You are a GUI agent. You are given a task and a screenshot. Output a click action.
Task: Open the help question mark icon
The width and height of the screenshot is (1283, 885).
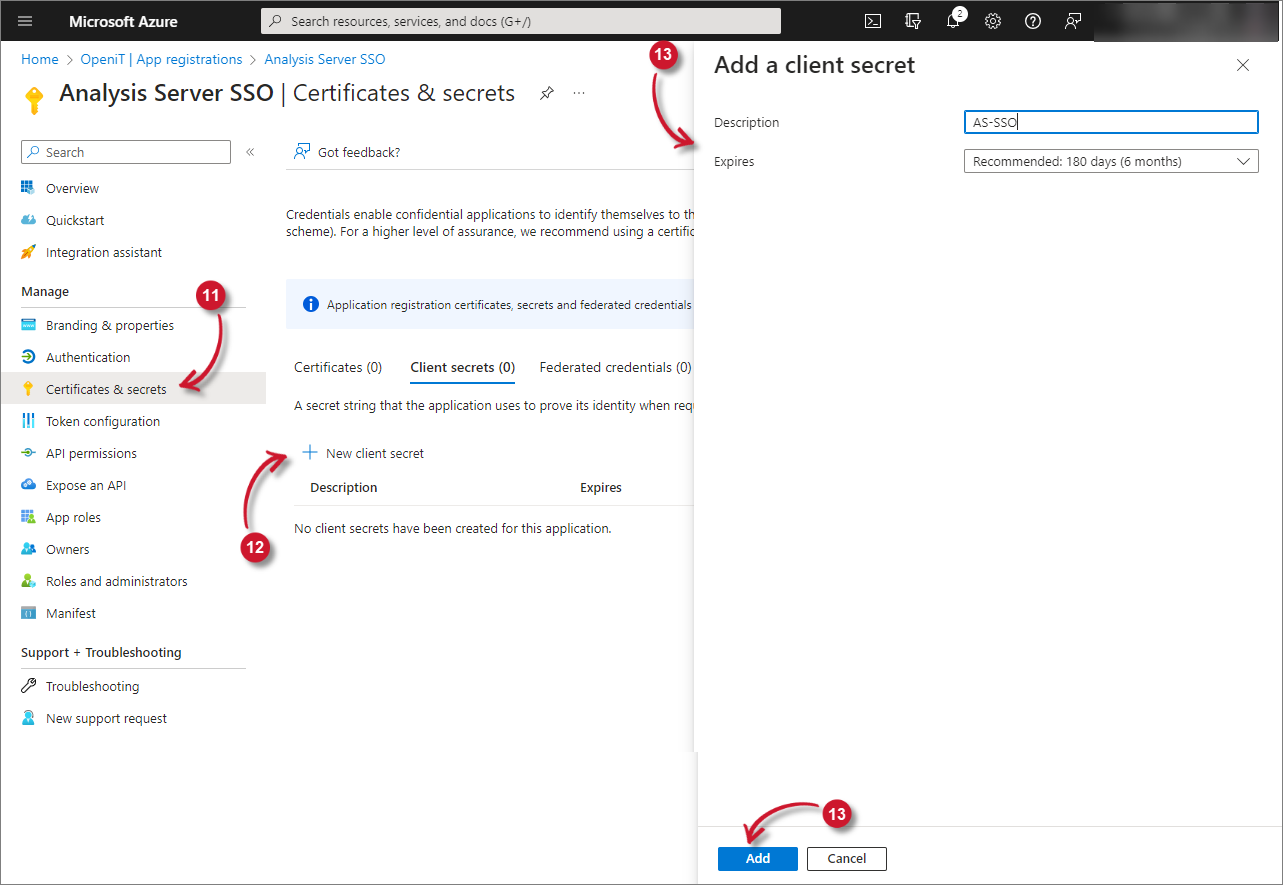point(1033,21)
